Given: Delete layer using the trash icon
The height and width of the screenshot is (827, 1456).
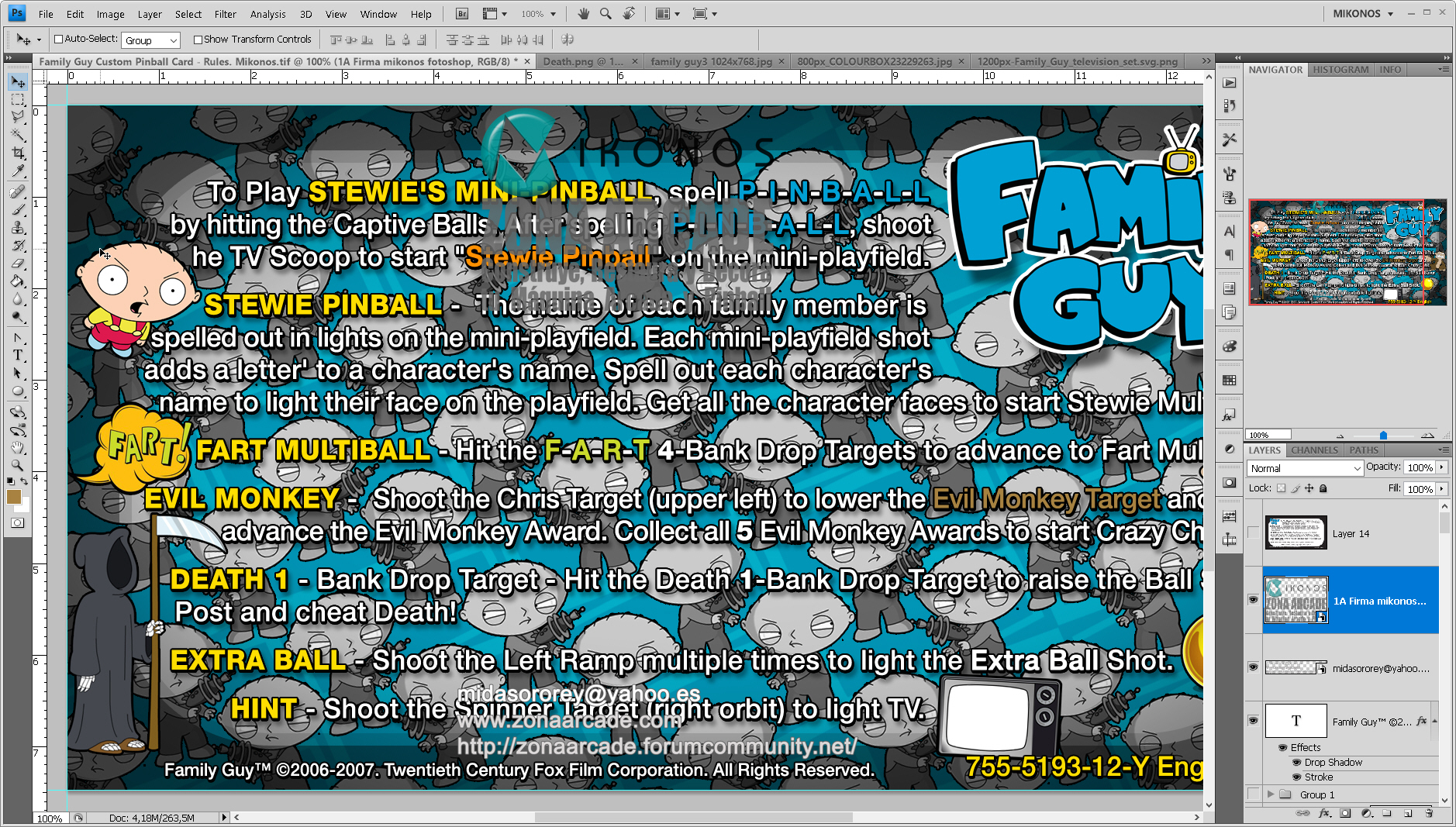Looking at the screenshot, I should click(1429, 813).
